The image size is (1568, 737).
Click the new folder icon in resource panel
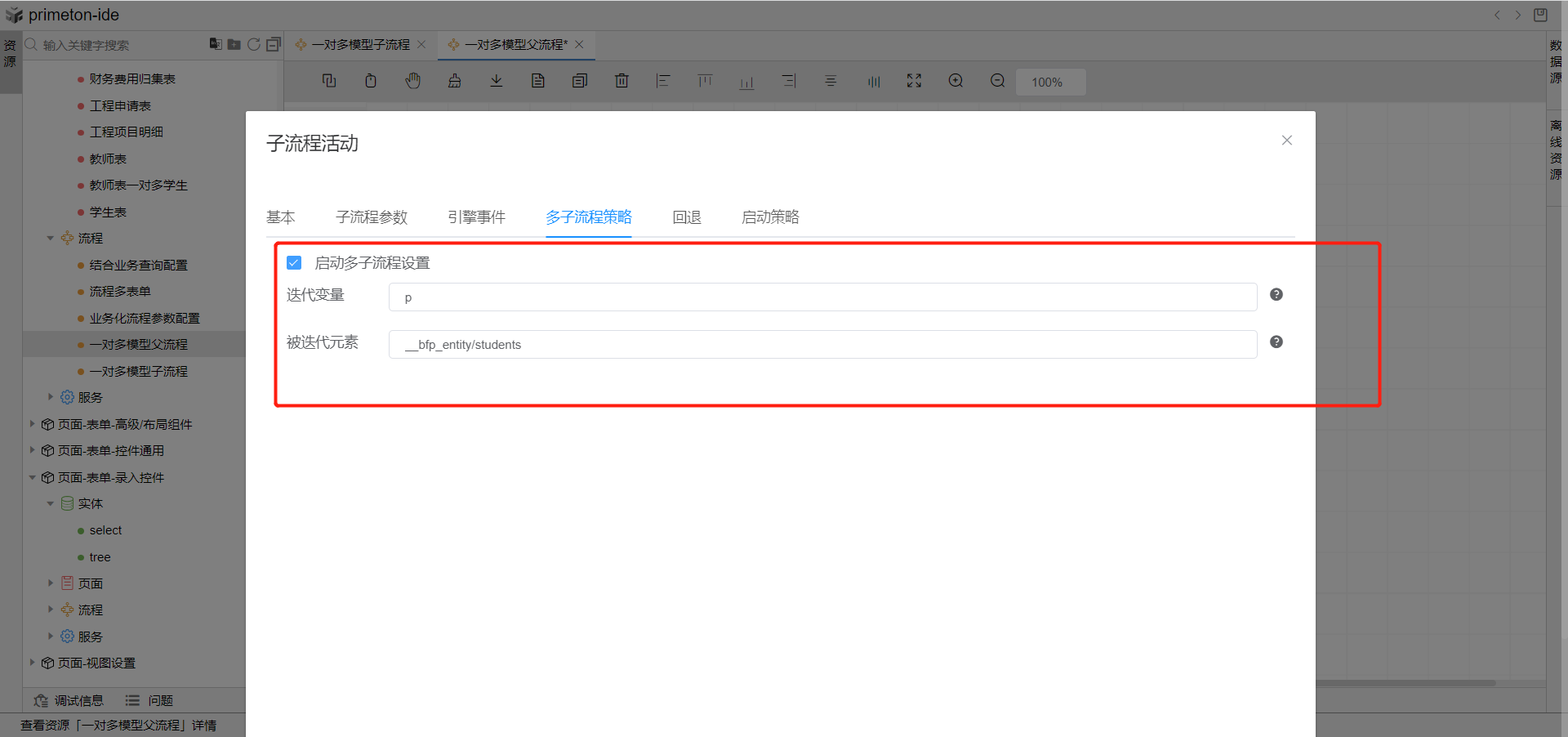234,45
